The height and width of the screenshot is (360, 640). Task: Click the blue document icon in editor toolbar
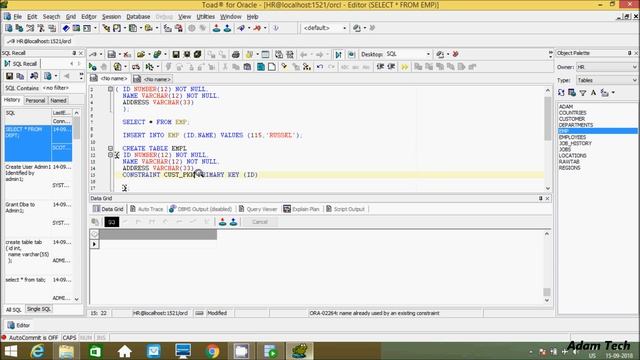(x=260, y=67)
